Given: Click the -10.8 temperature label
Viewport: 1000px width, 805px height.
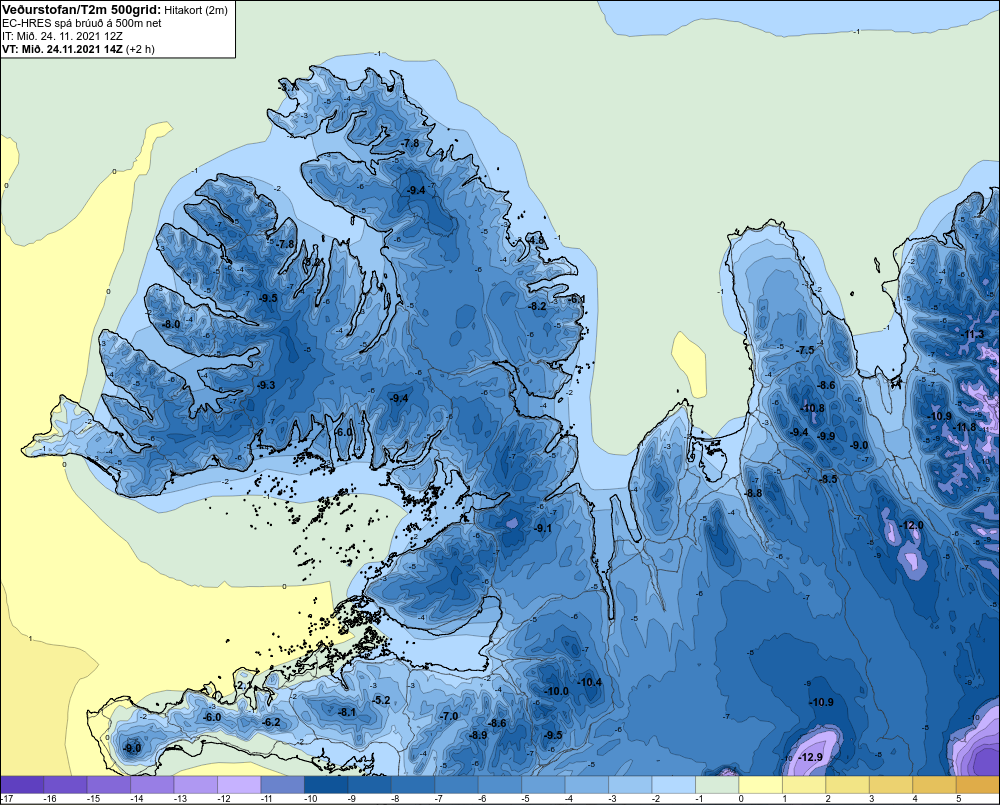Looking at the screenshot, I should 812,408.
